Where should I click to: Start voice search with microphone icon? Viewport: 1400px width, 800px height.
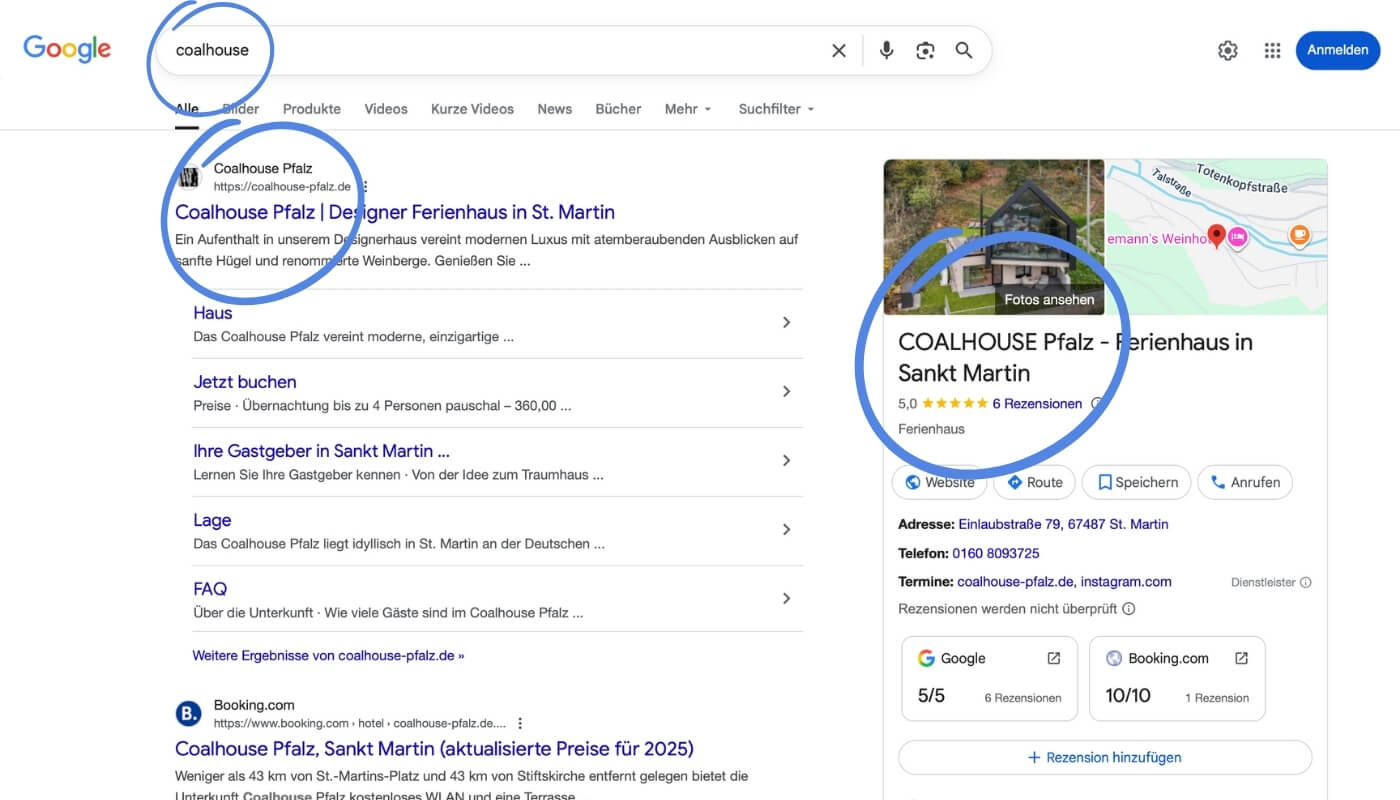[886, 51]
